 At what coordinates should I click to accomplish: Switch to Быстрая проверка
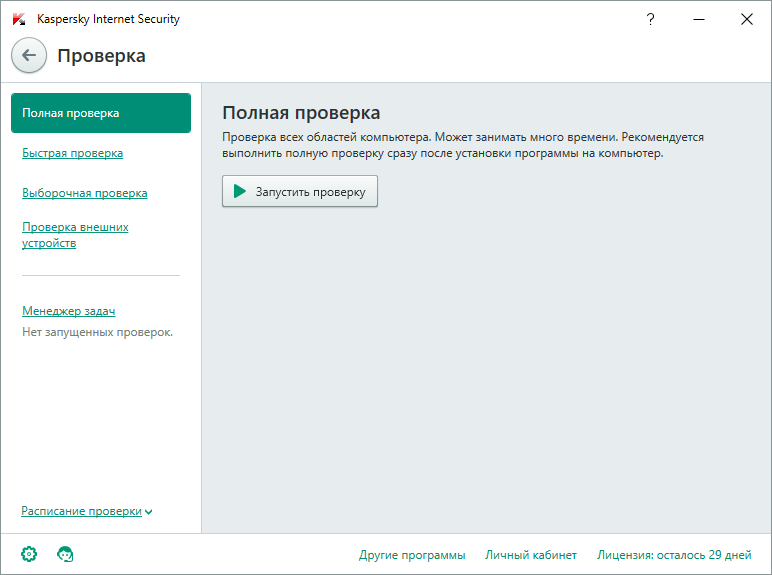[x=72, y=153]
